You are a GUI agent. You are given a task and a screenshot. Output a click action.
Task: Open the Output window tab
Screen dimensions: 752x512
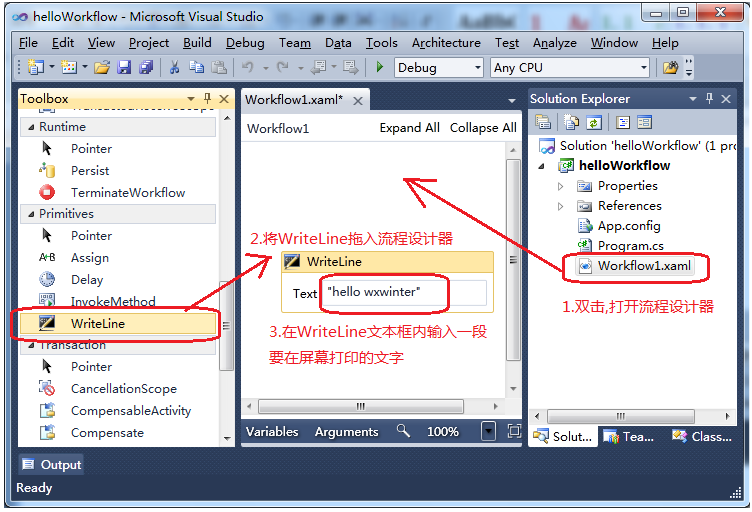tap(52, 465)
